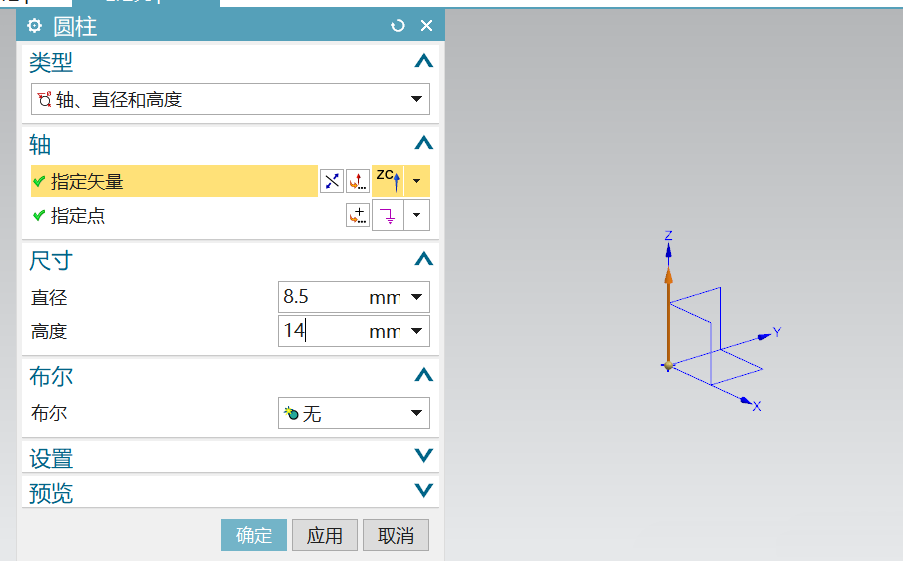The image size is (903, 561).
Task: Collapse the 布尔 section
Action: click(x=423, y=375)
